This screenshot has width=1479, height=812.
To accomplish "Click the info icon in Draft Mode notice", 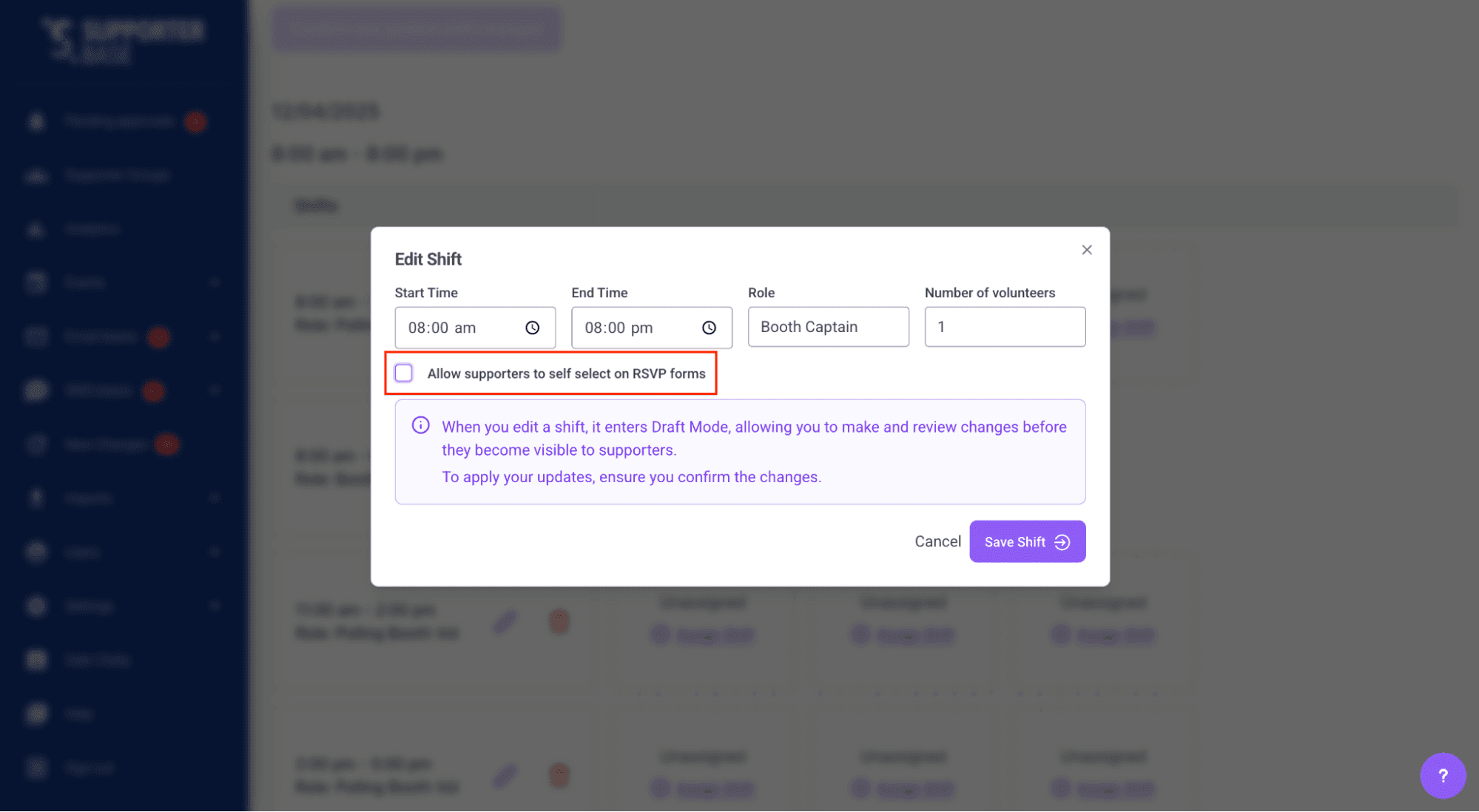I will click(x=420, y=425).
